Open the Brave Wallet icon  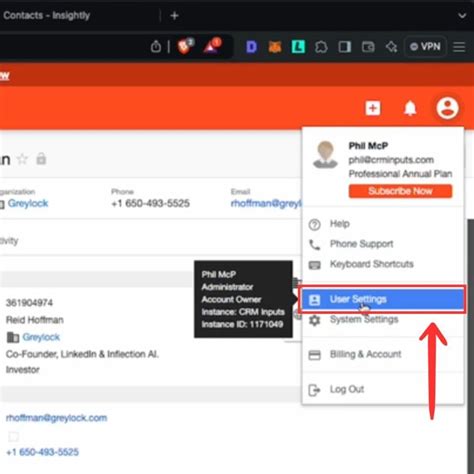coord(368,47)
